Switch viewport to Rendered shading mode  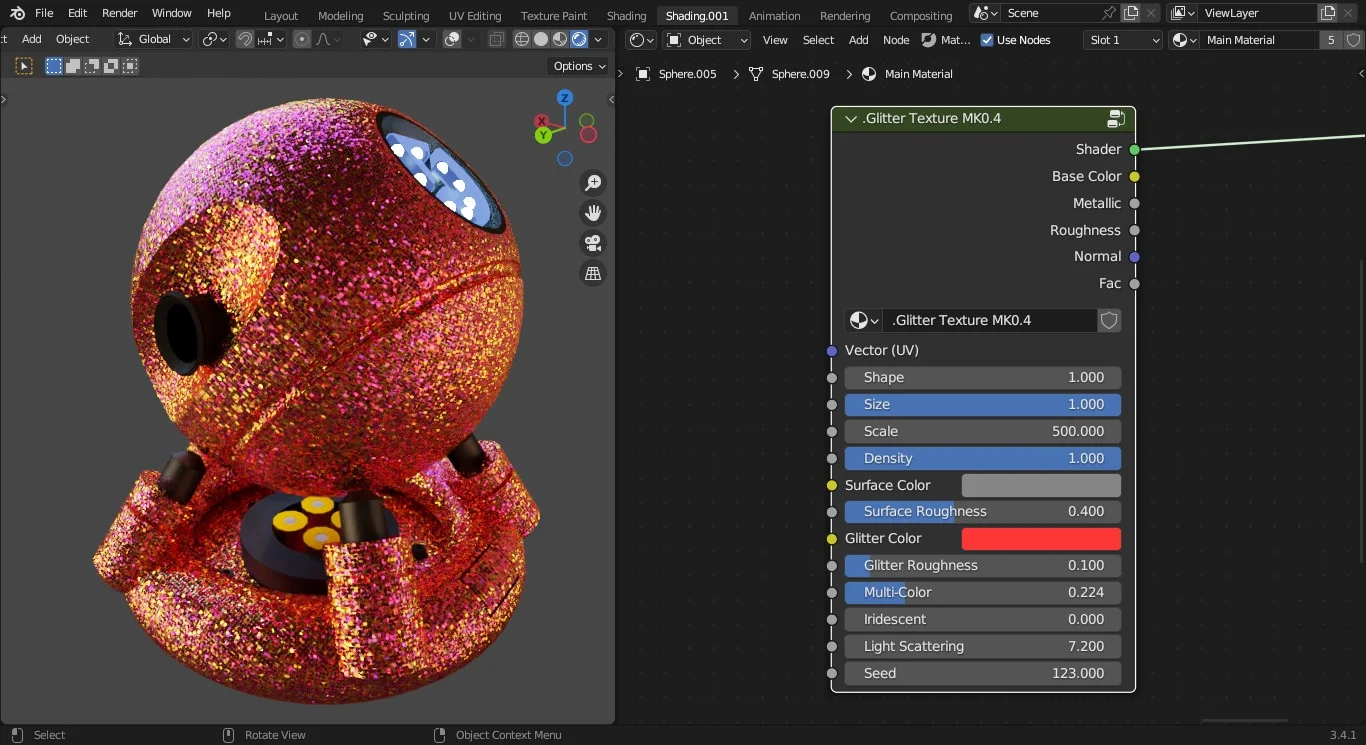coord(581,38)
